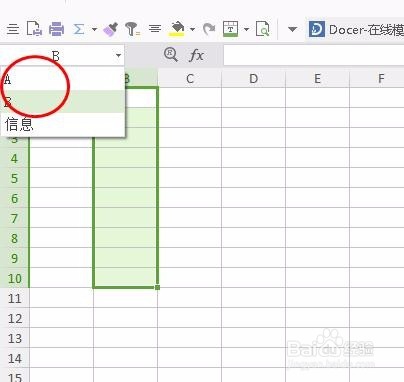Select row 4 header
This screenshot has height=382, width=404.
14,158
